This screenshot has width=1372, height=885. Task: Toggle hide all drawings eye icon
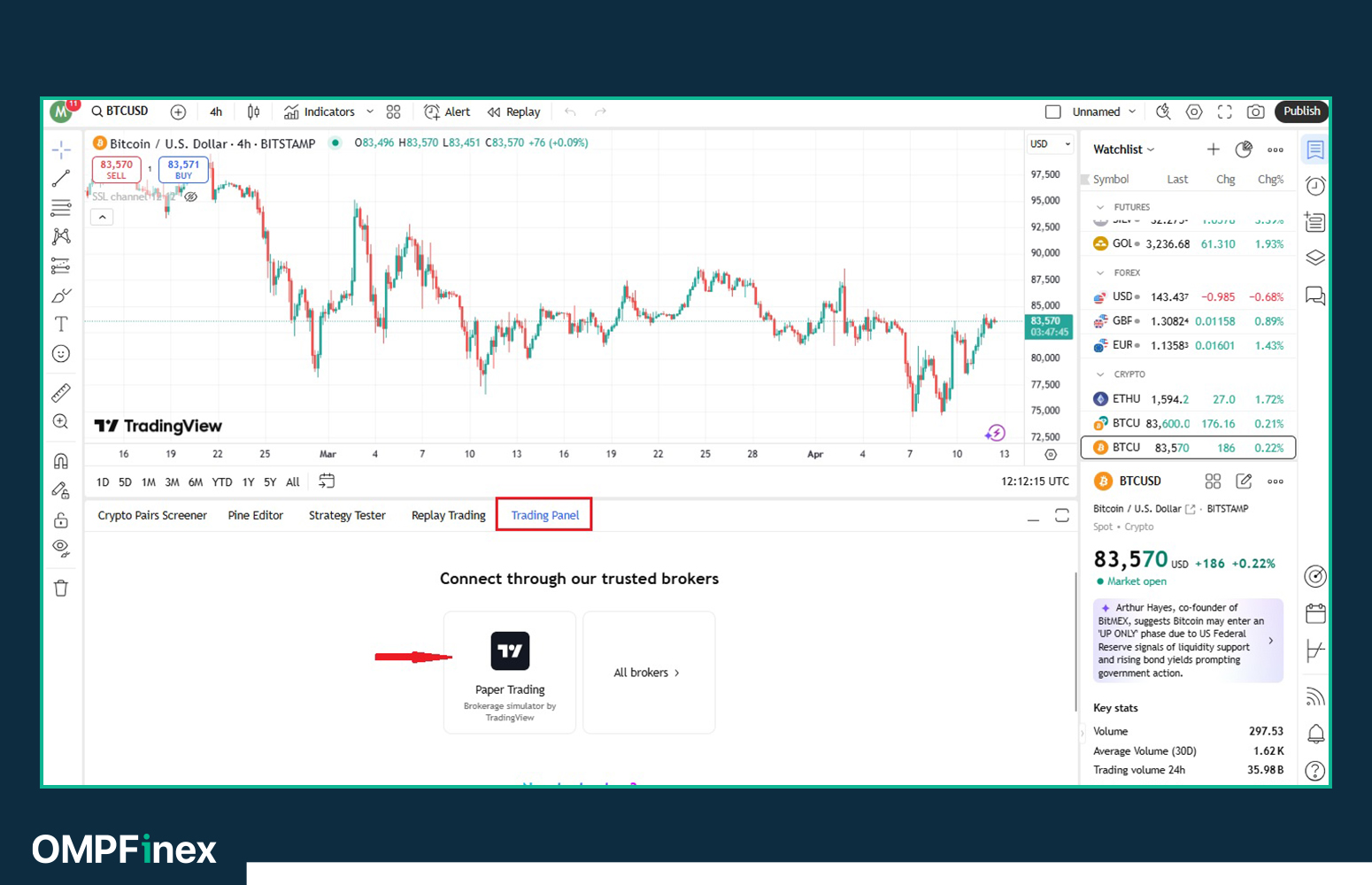point(61,548)
